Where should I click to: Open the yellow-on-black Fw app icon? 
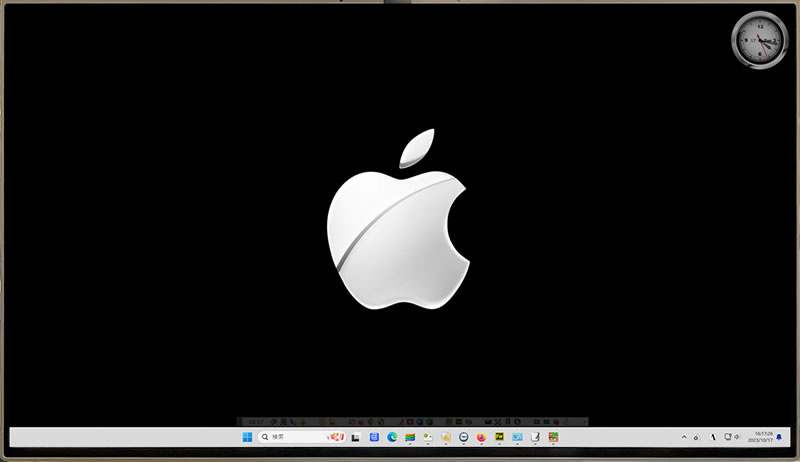[x=499, y=437]
